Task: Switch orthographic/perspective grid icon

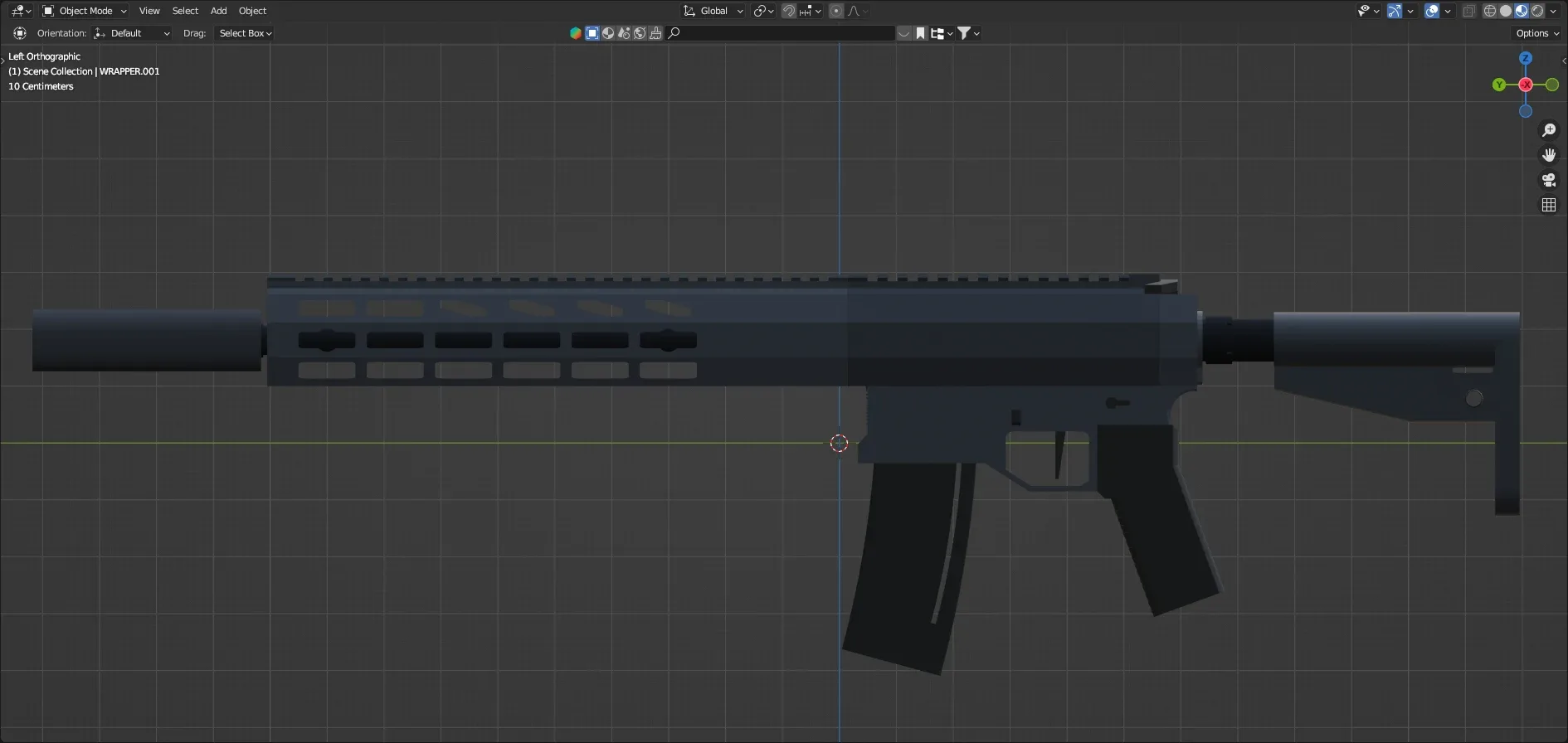Action: click(1549, 205)
